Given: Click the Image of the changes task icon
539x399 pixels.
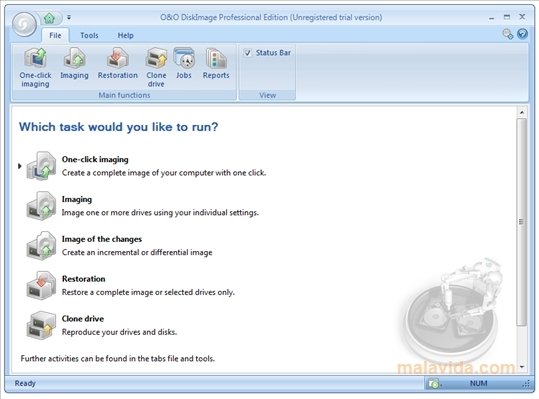Looking at the screenshot, I should point(41,245).
